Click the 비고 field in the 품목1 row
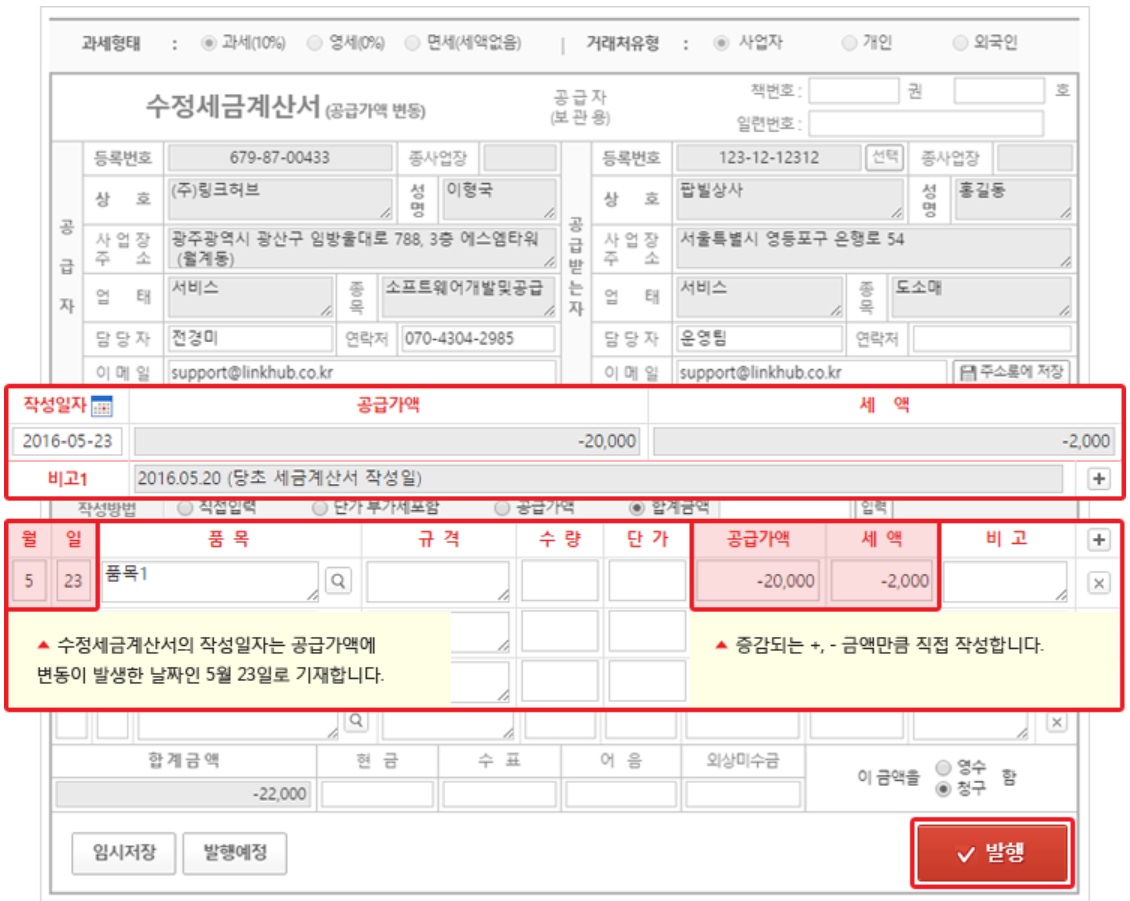The image size is (1130, 901). pos(1005,581)
